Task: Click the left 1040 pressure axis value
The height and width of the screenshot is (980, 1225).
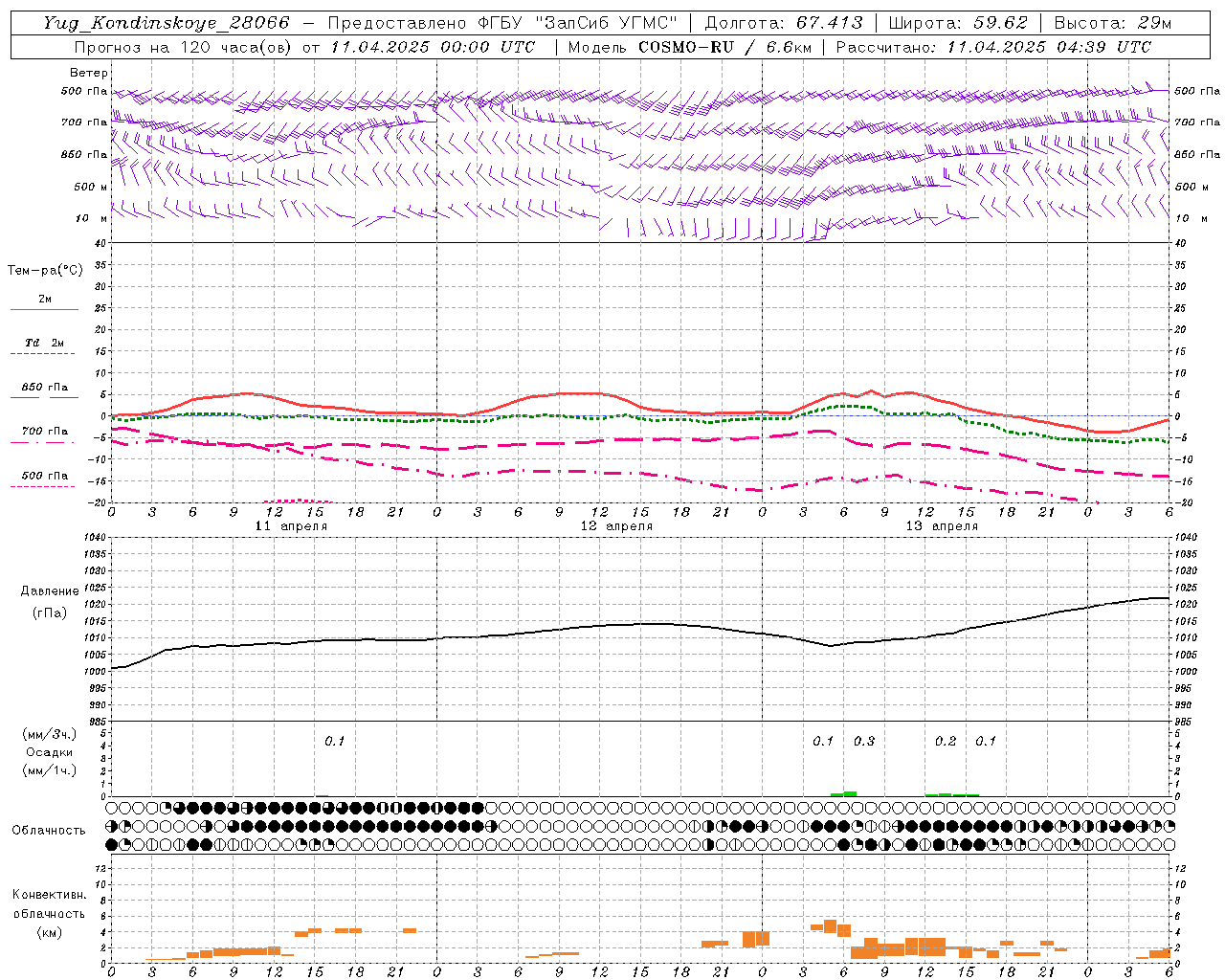Action: pyautogui.click(x=94, y=538)
